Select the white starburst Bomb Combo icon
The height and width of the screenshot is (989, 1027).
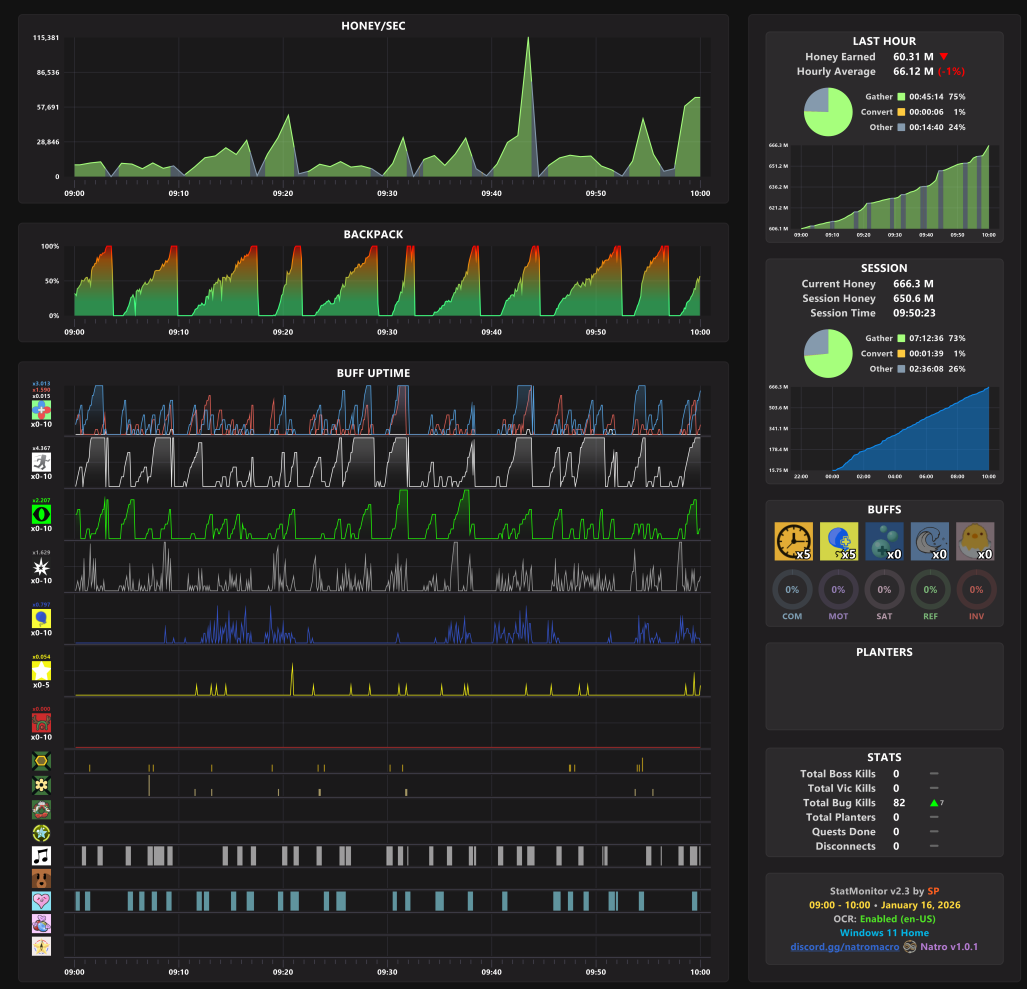[41, 567]
